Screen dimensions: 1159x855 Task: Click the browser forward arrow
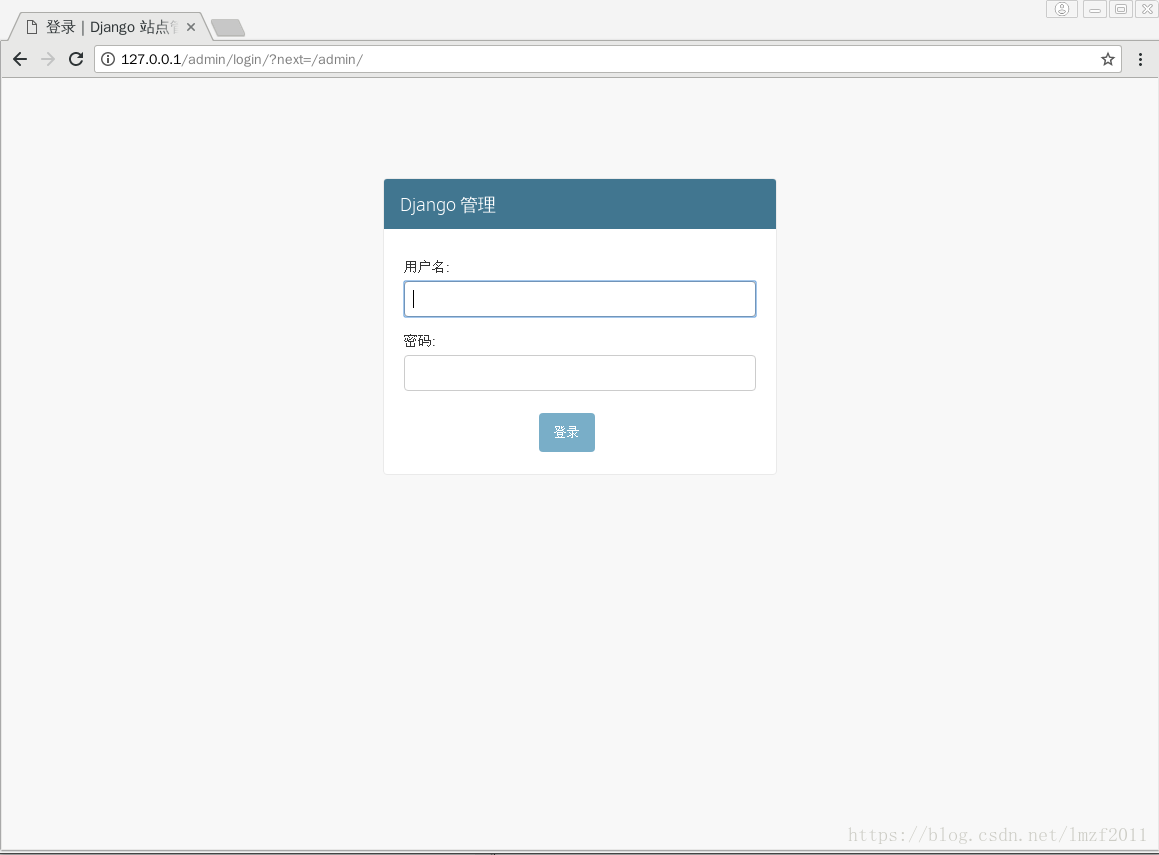point(48,59)
